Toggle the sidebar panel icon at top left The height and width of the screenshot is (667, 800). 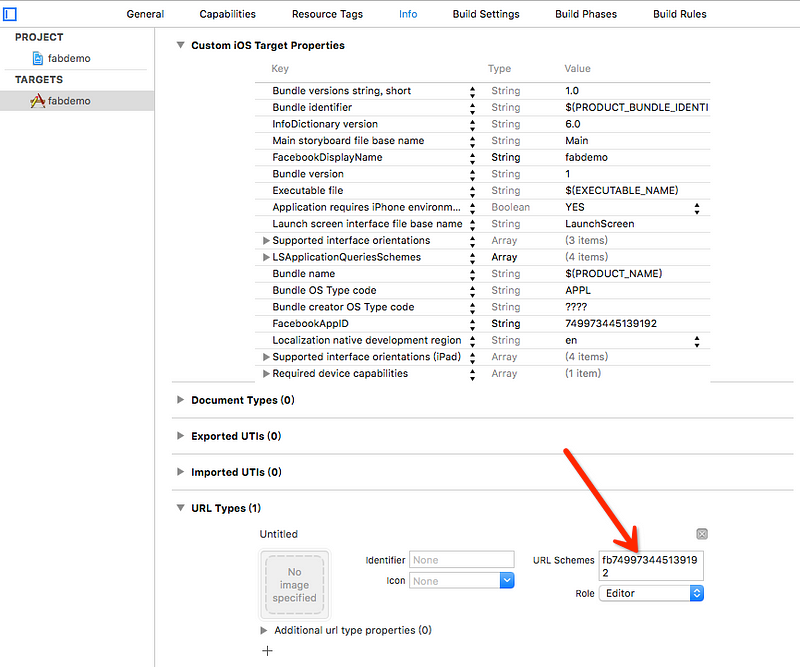(10, 14)
